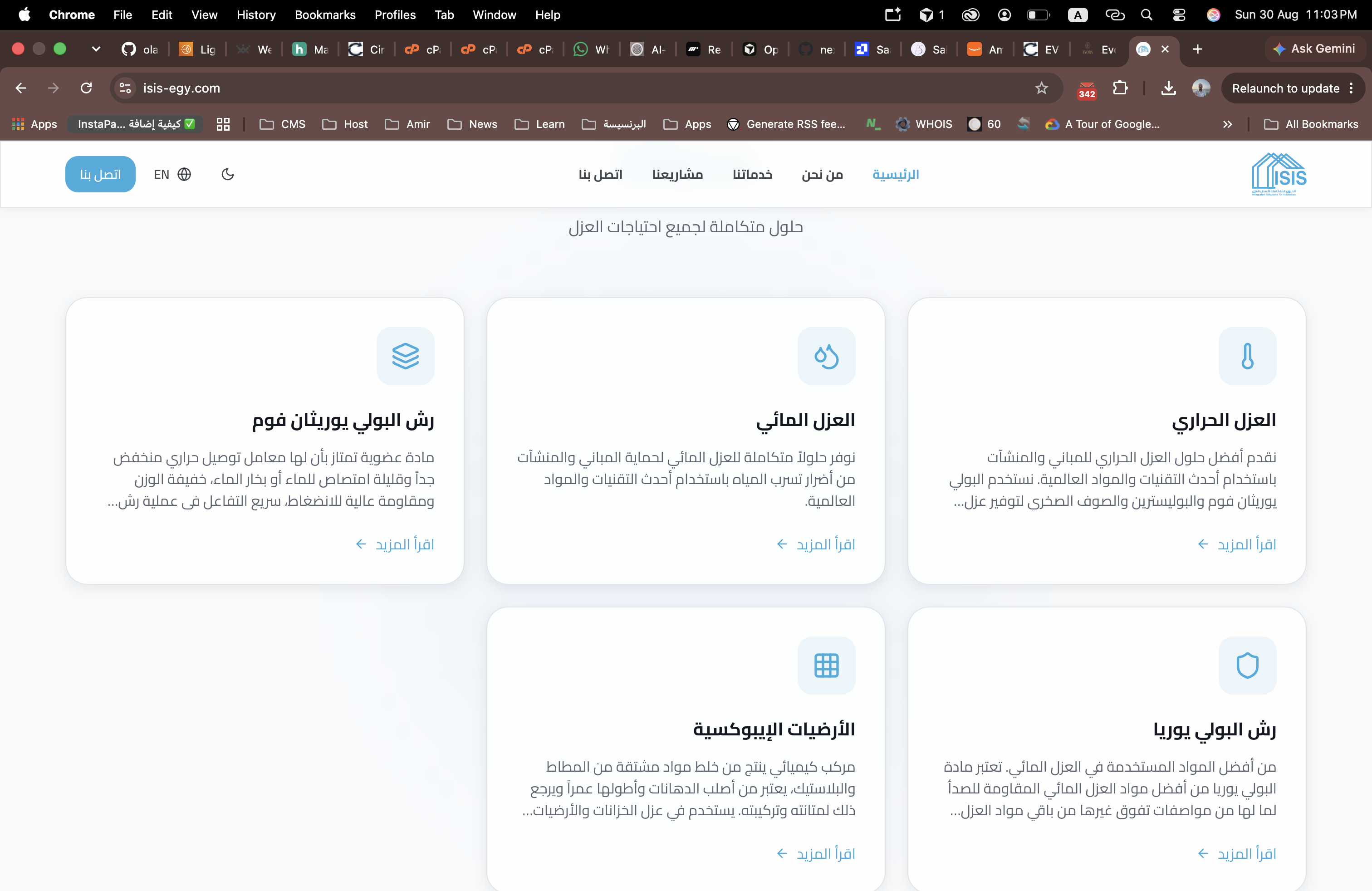
Task: Expand tab search dropdown arrow
Action: pyautogui.click(x=96, y=49)
